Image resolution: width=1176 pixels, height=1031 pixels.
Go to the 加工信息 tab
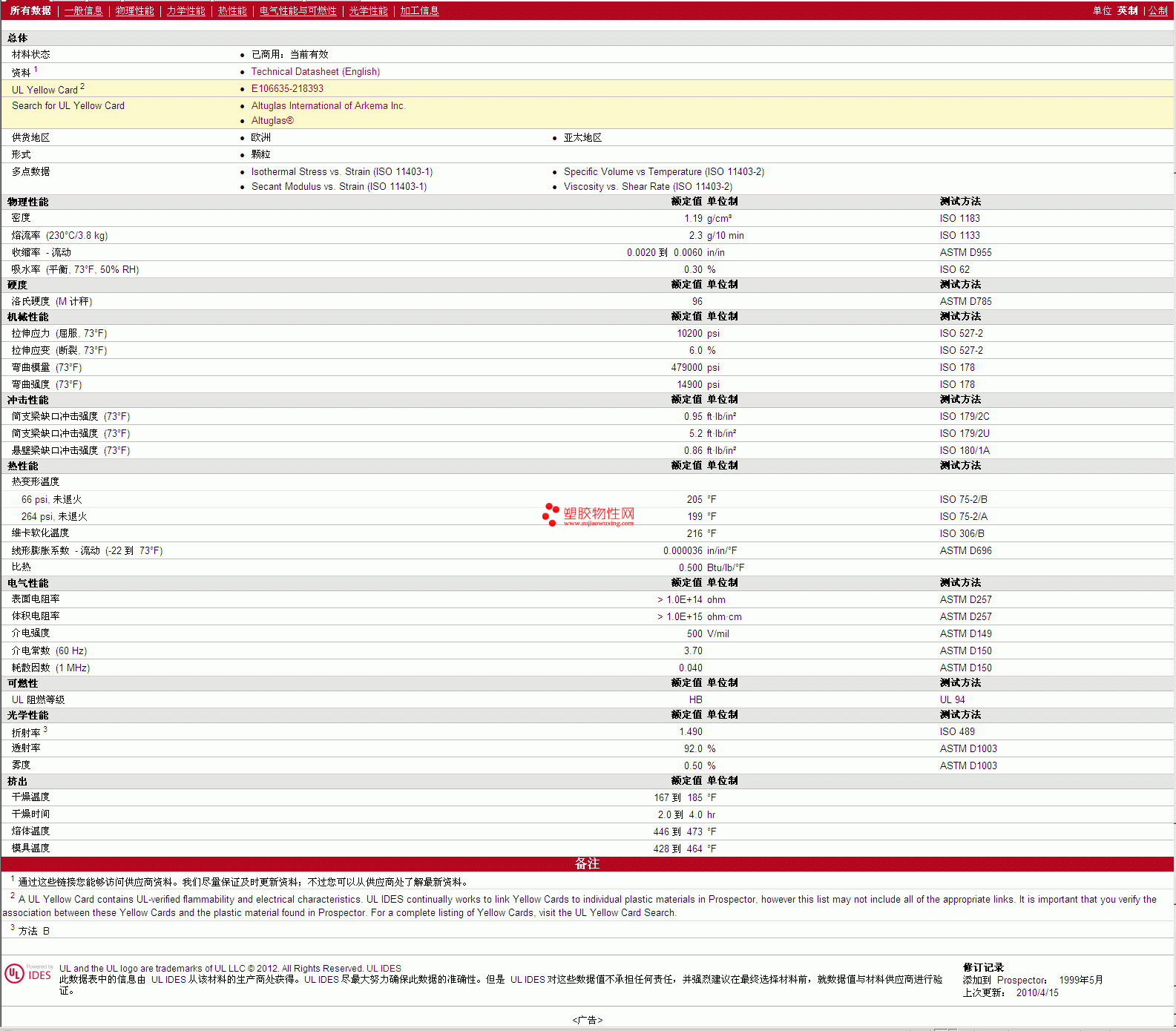(x=420, y=10)
